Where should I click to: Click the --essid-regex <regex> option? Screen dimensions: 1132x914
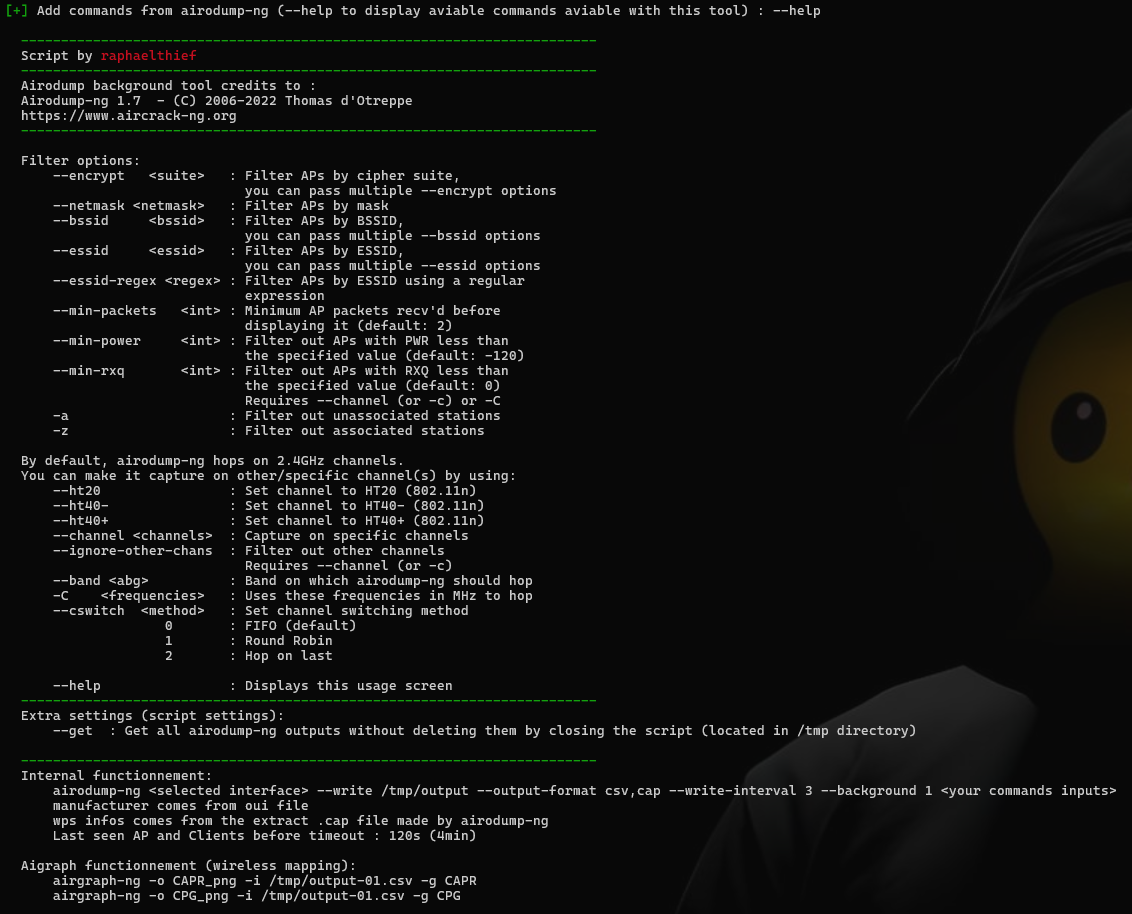pos(136,281)
